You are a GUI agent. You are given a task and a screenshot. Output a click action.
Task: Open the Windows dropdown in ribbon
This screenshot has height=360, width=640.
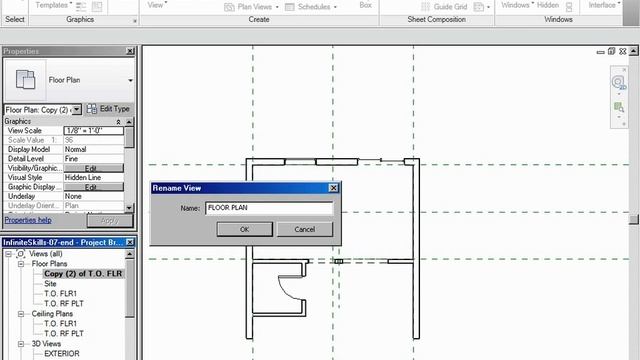(x=518, y=5)
